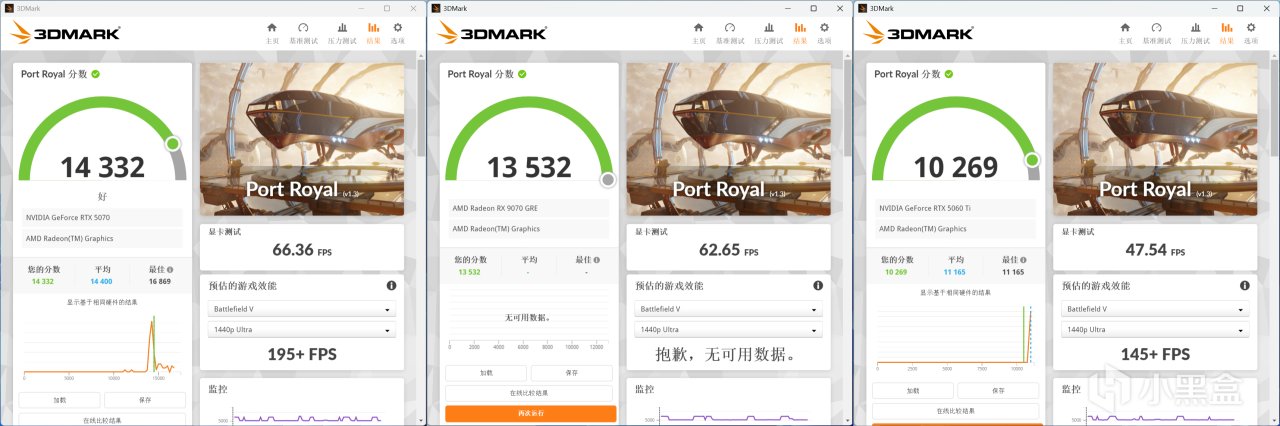1280x426 pixels.
Task: Select Results in RX 9070 GRE window
Action: [800, 33]
